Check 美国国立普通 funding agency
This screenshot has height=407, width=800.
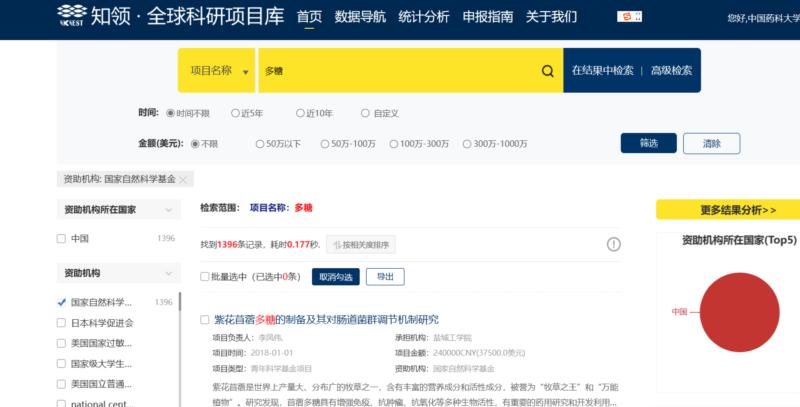click(x=61, y=384)
